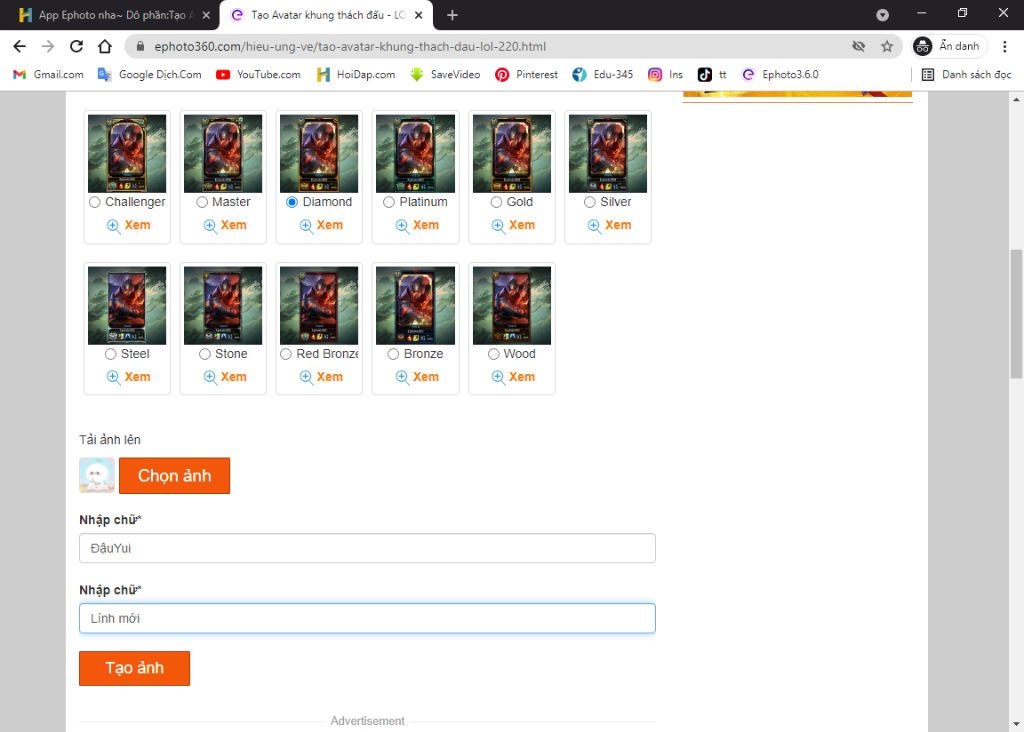Select the Red Bronze radio option
This screenshot has height=732, width=1024.
coord(285,354)
